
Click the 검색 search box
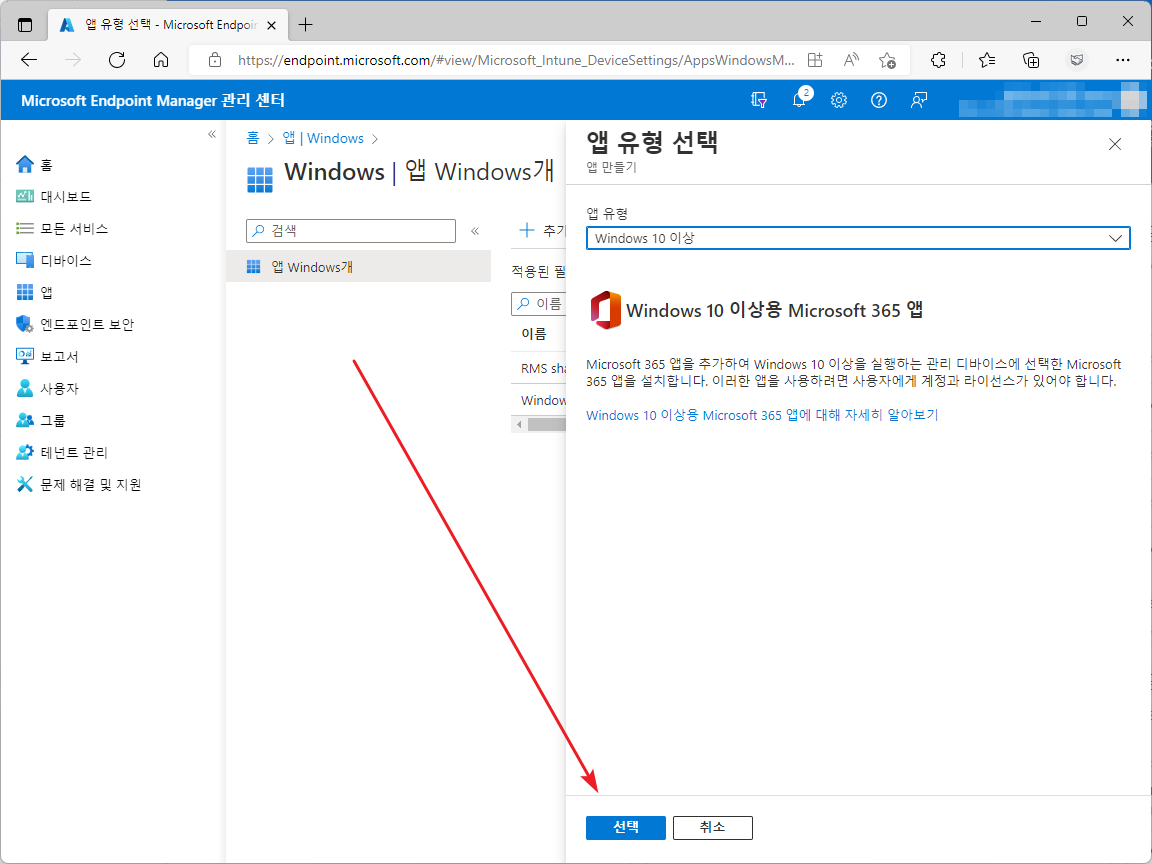click(351, 231)
